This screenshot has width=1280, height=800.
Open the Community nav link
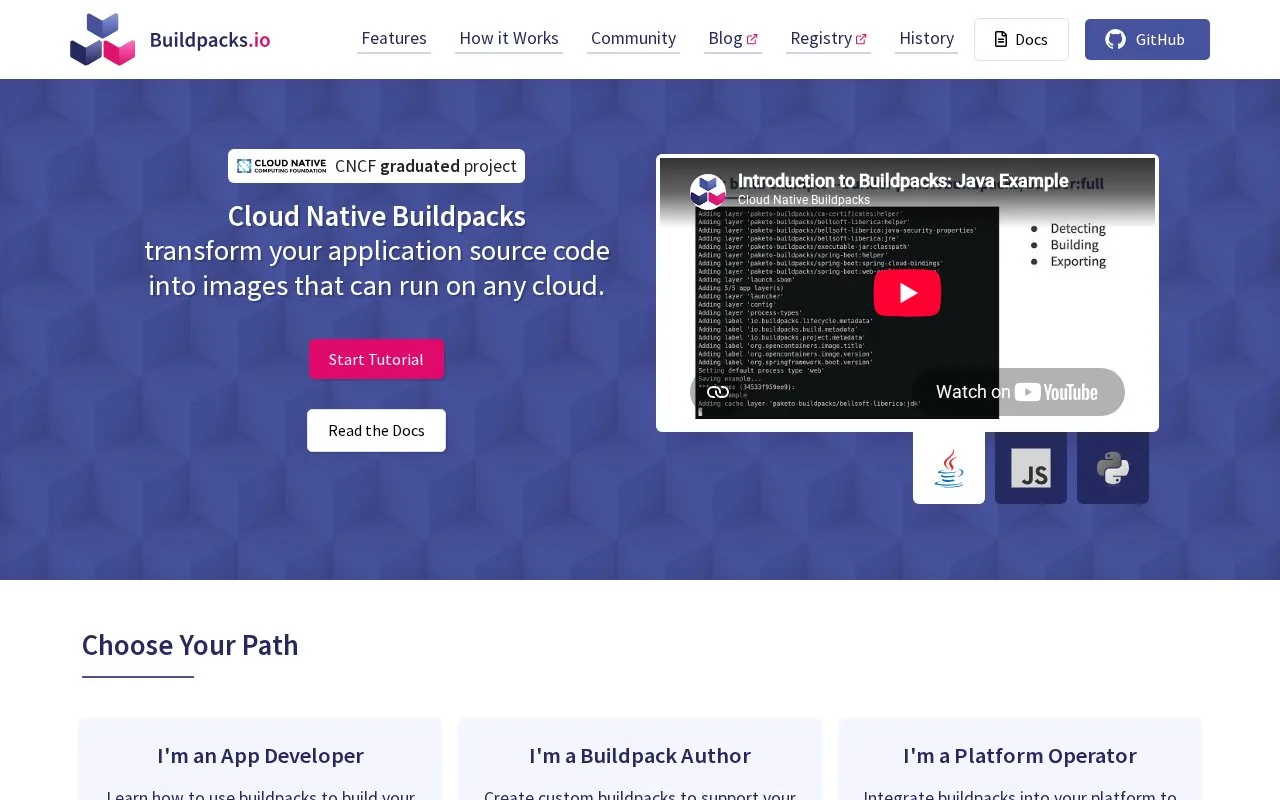[633, 38]
